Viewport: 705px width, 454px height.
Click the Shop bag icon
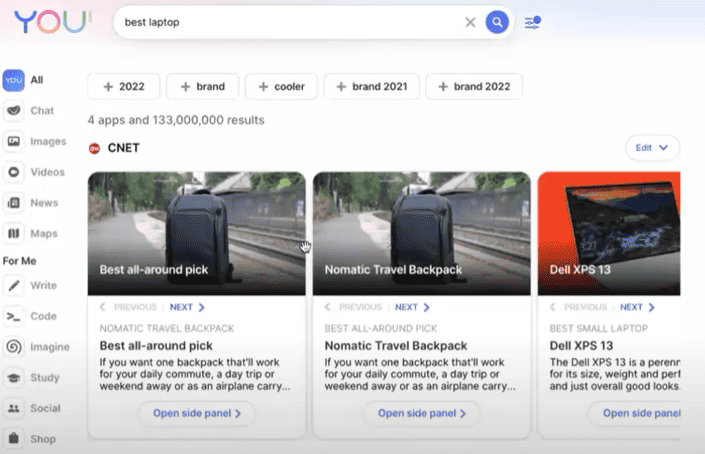coord(14,438)
